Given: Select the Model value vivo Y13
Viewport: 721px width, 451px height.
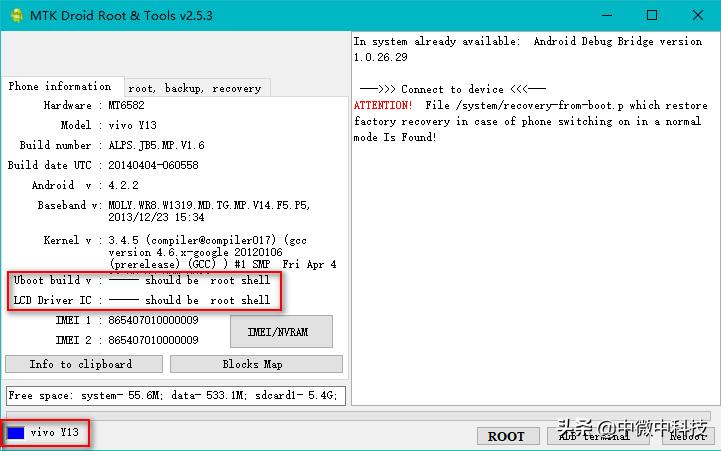Looking at the screenshot, I should pyautogui.click(x=132, y=125).
